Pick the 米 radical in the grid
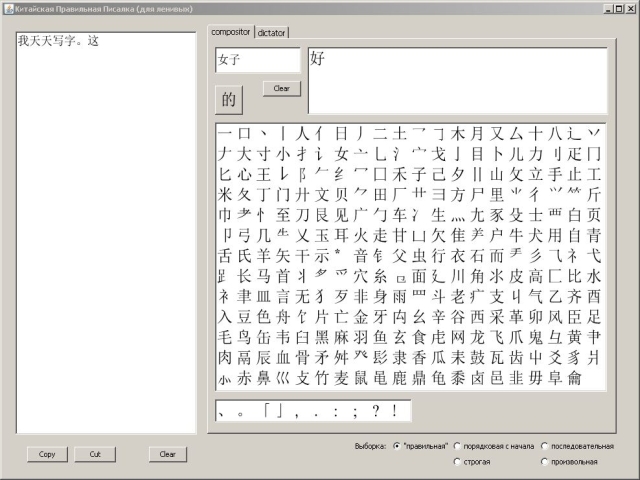The width and height of the screenshot is (640, 480). (225, 195)
